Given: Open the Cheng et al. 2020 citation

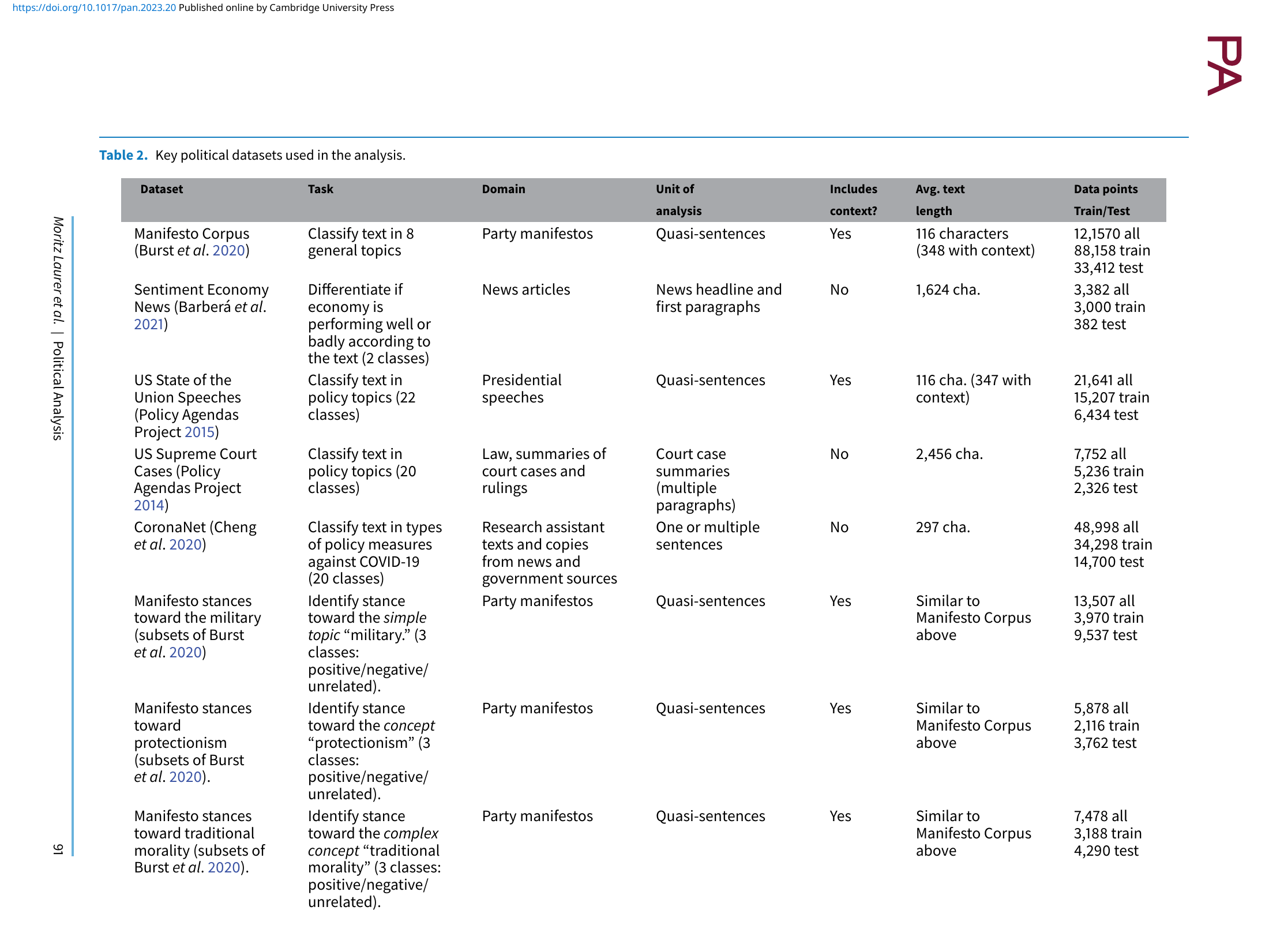Looking at the screenshot, I should point(186,545).
